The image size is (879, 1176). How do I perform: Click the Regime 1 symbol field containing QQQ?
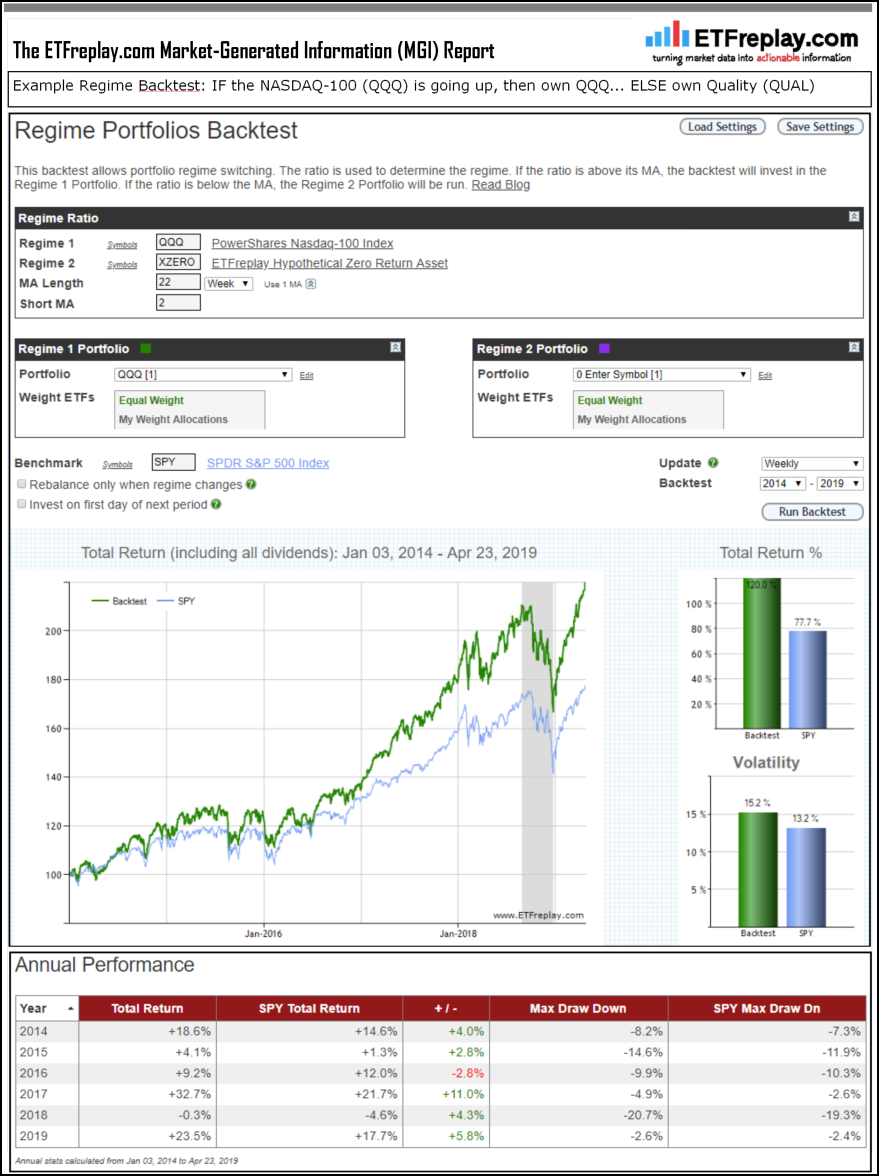pos(178,242)
